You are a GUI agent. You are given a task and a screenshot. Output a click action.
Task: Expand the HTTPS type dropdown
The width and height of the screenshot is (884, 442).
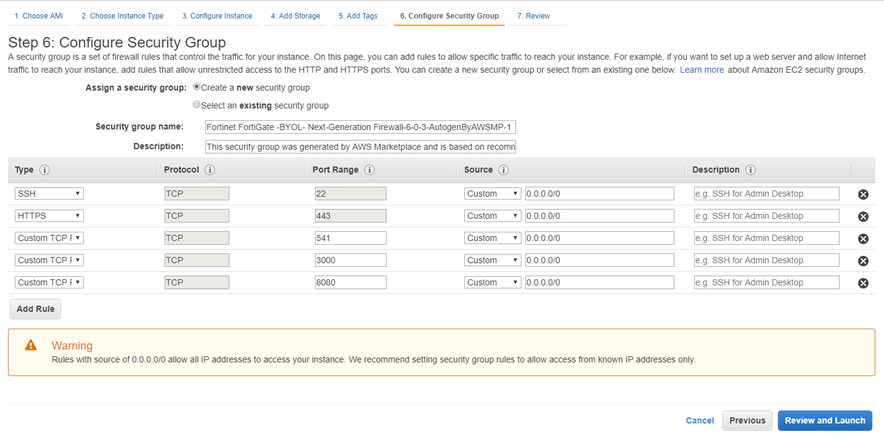pos(49,216)
